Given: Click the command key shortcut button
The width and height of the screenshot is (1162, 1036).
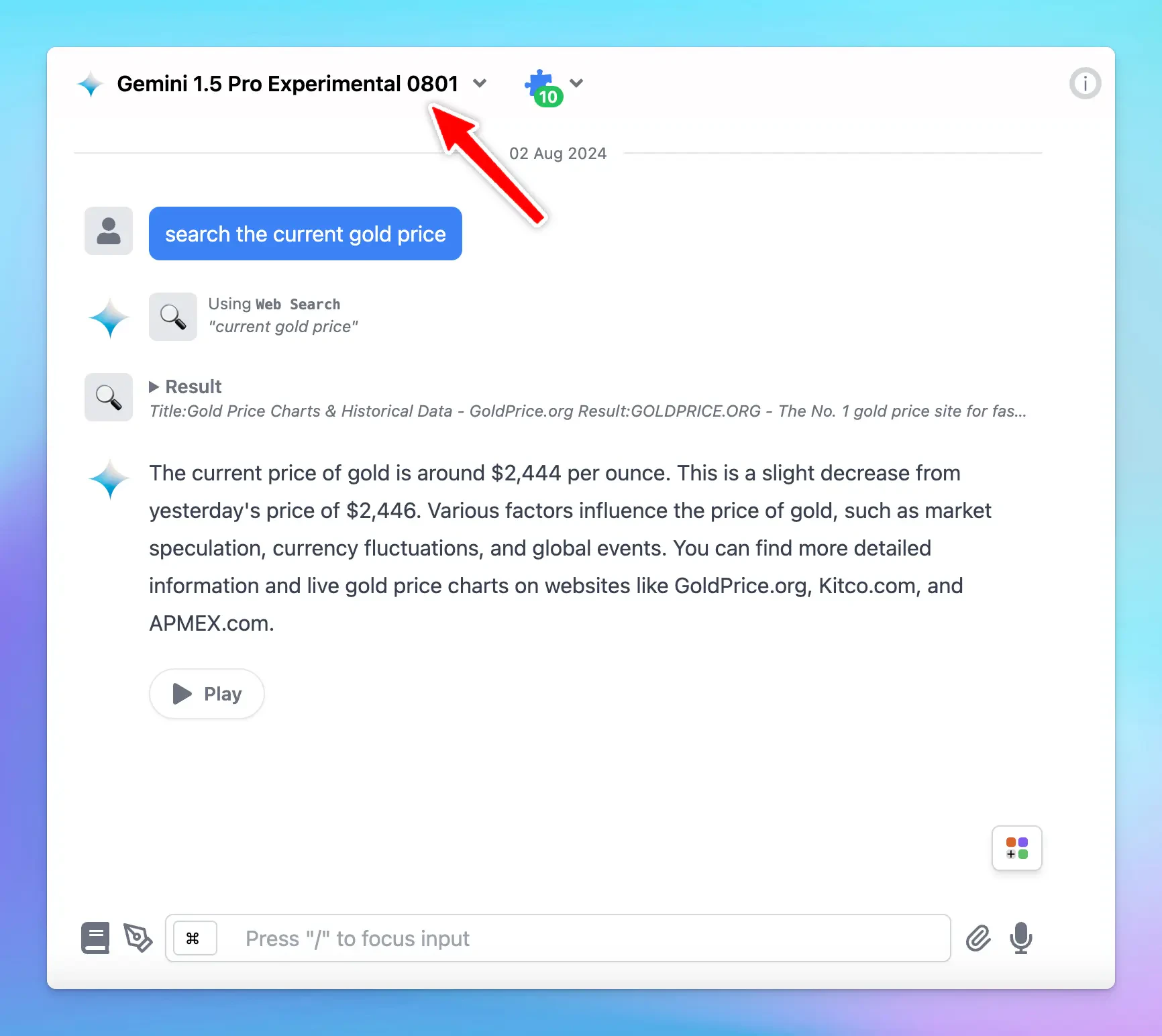Looking at the screenshot, I should click(195, 938).
